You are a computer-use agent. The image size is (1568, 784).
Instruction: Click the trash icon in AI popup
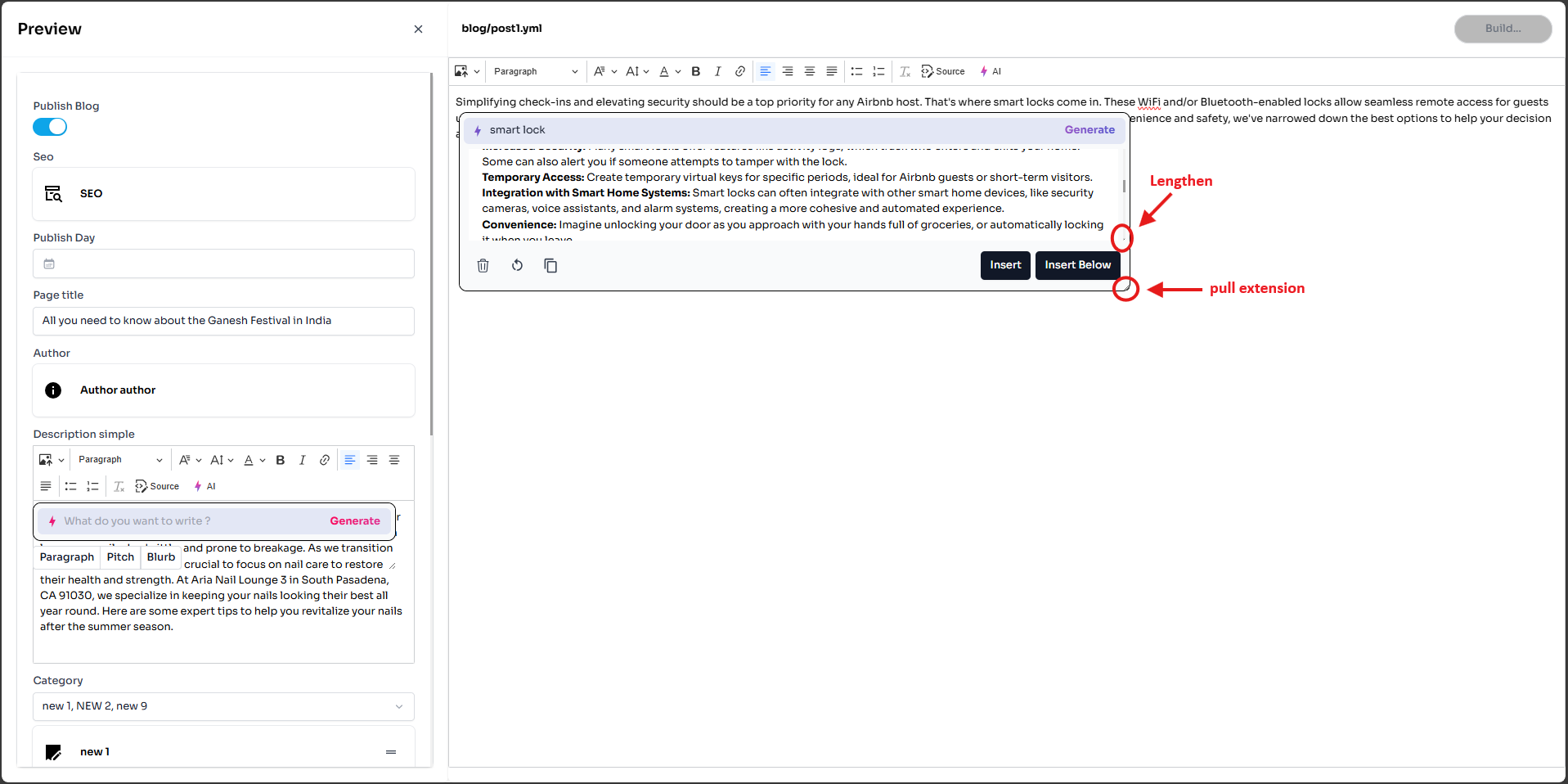pyautogui.click(x=483, y=265)
